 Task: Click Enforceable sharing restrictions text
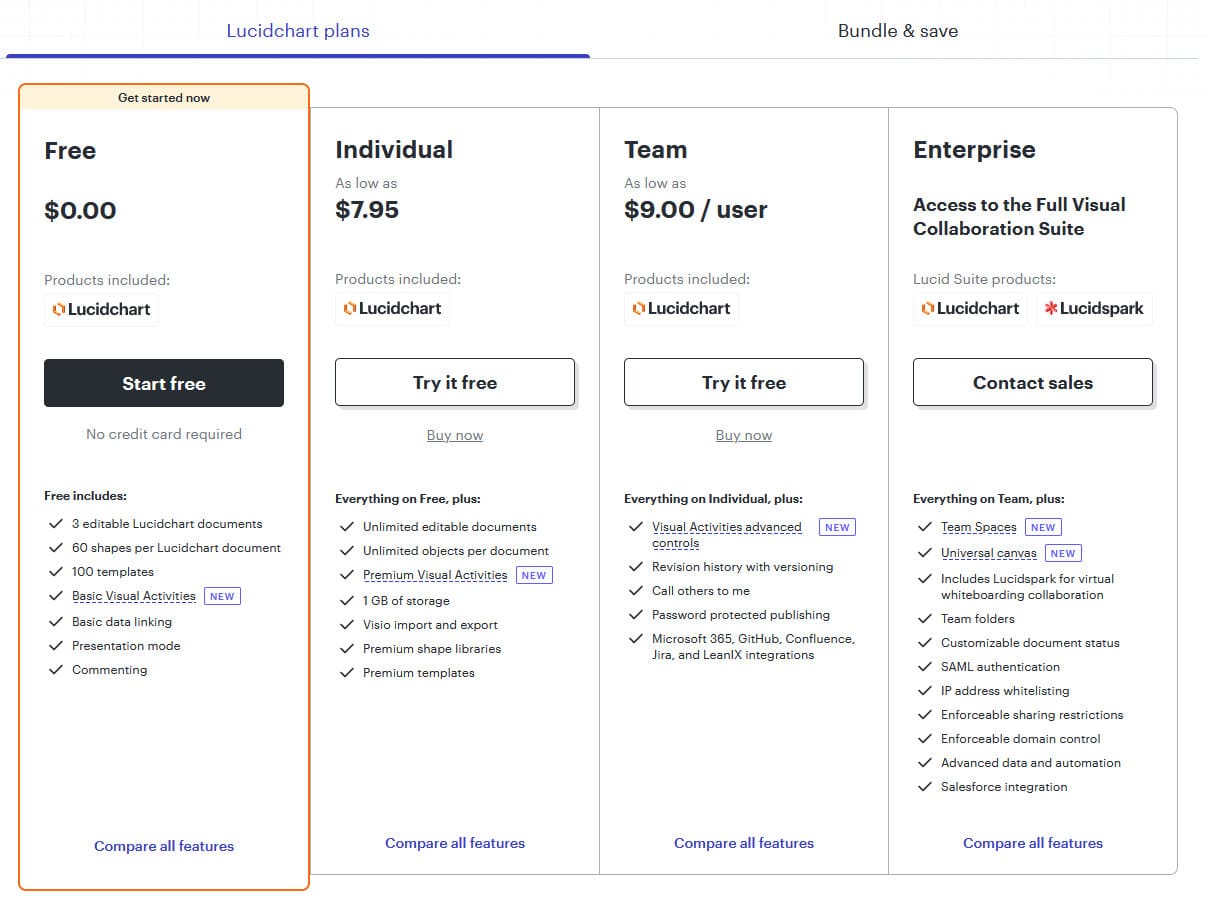click(x=1032, y=715)
